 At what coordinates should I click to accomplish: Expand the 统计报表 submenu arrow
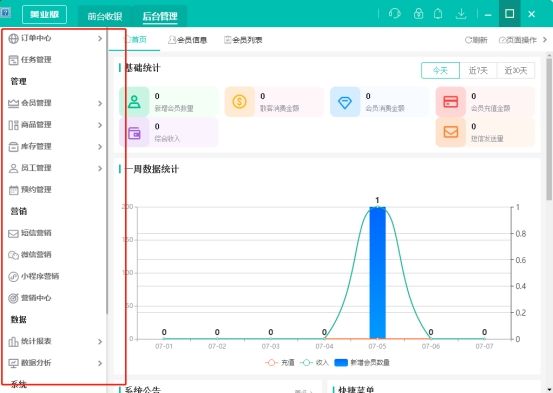pos(100,341)
